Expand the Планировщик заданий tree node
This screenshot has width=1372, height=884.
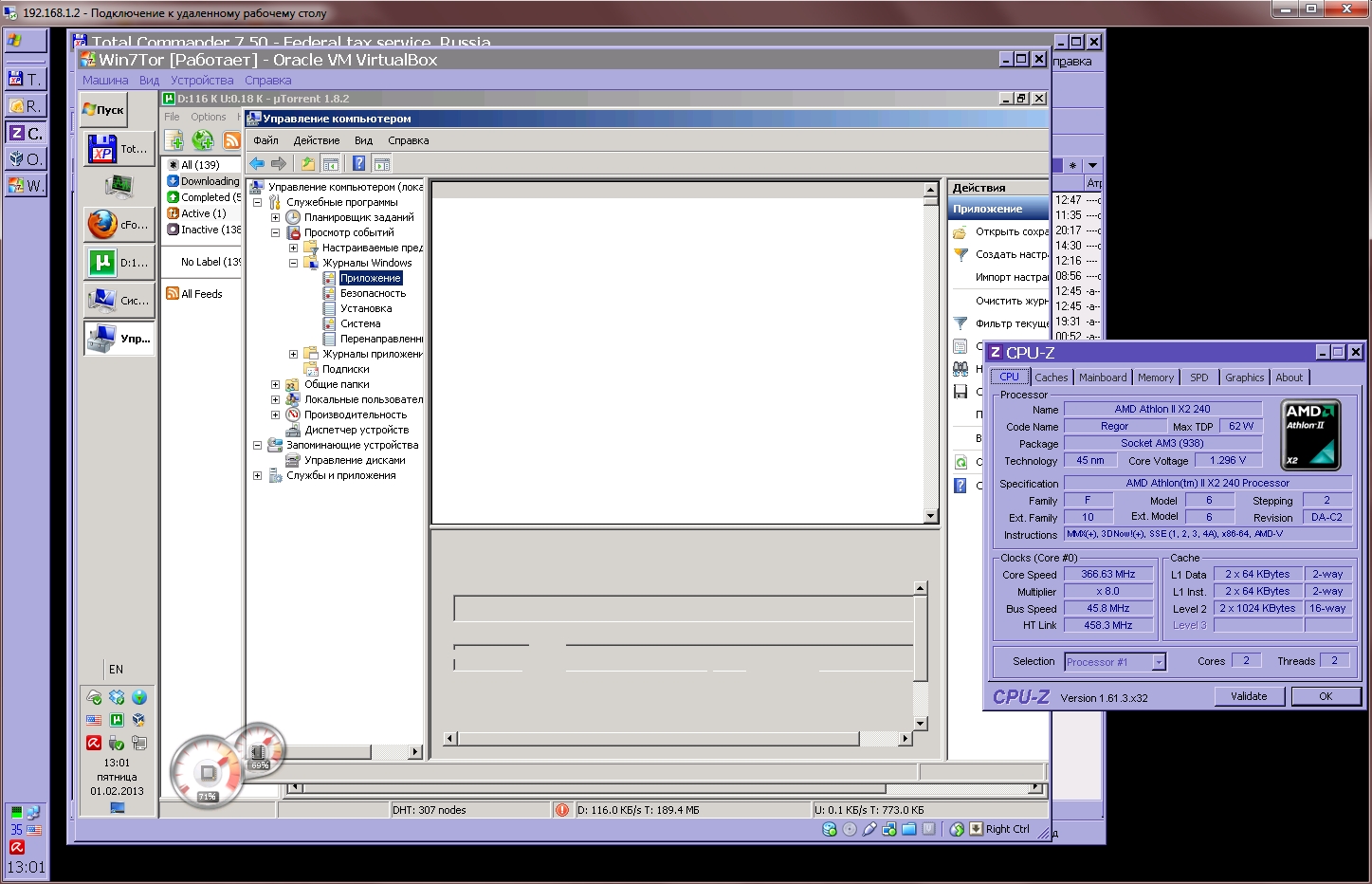click(275, 217)
